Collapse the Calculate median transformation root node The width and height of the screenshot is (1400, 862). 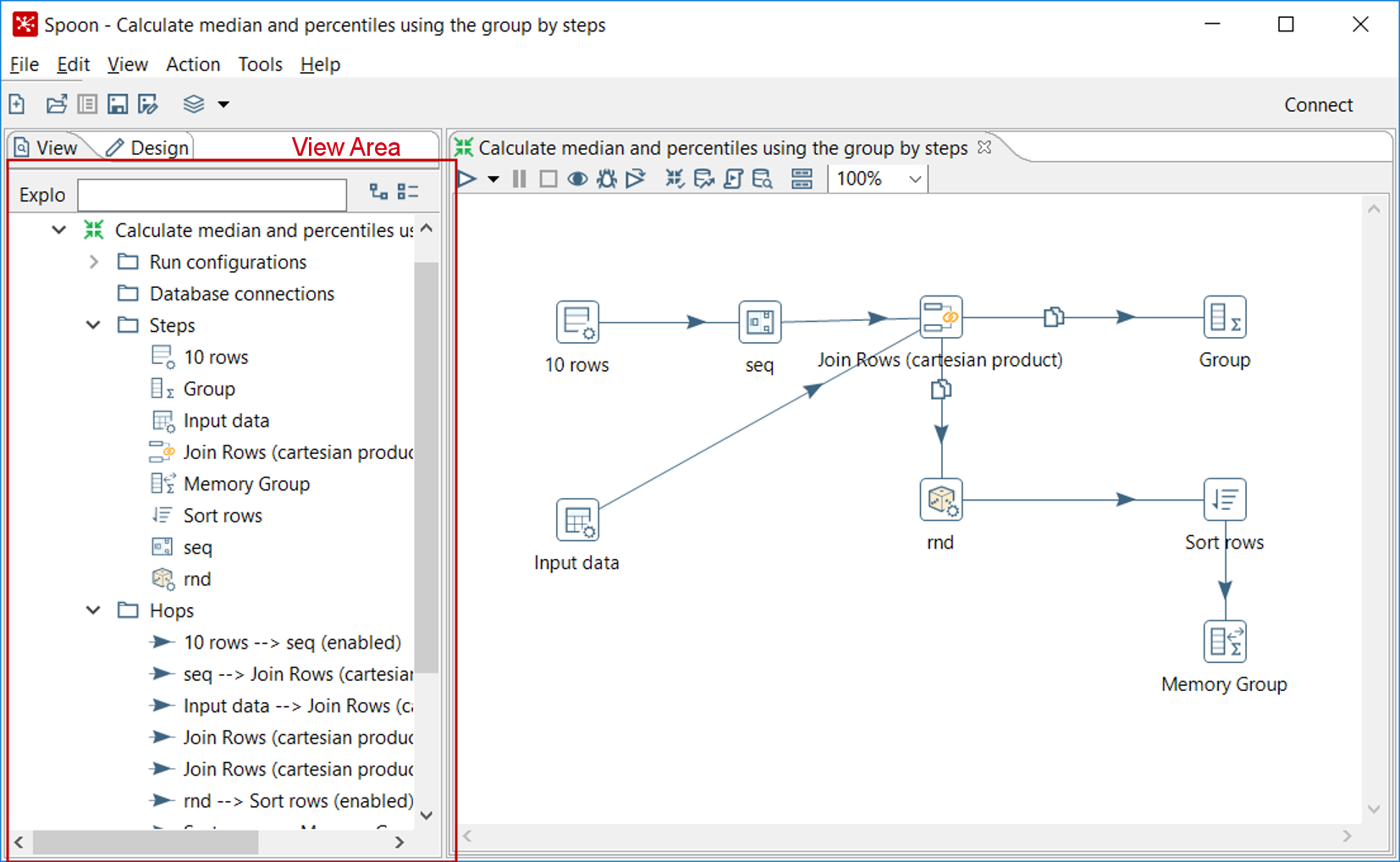click(x=58, y=229)
